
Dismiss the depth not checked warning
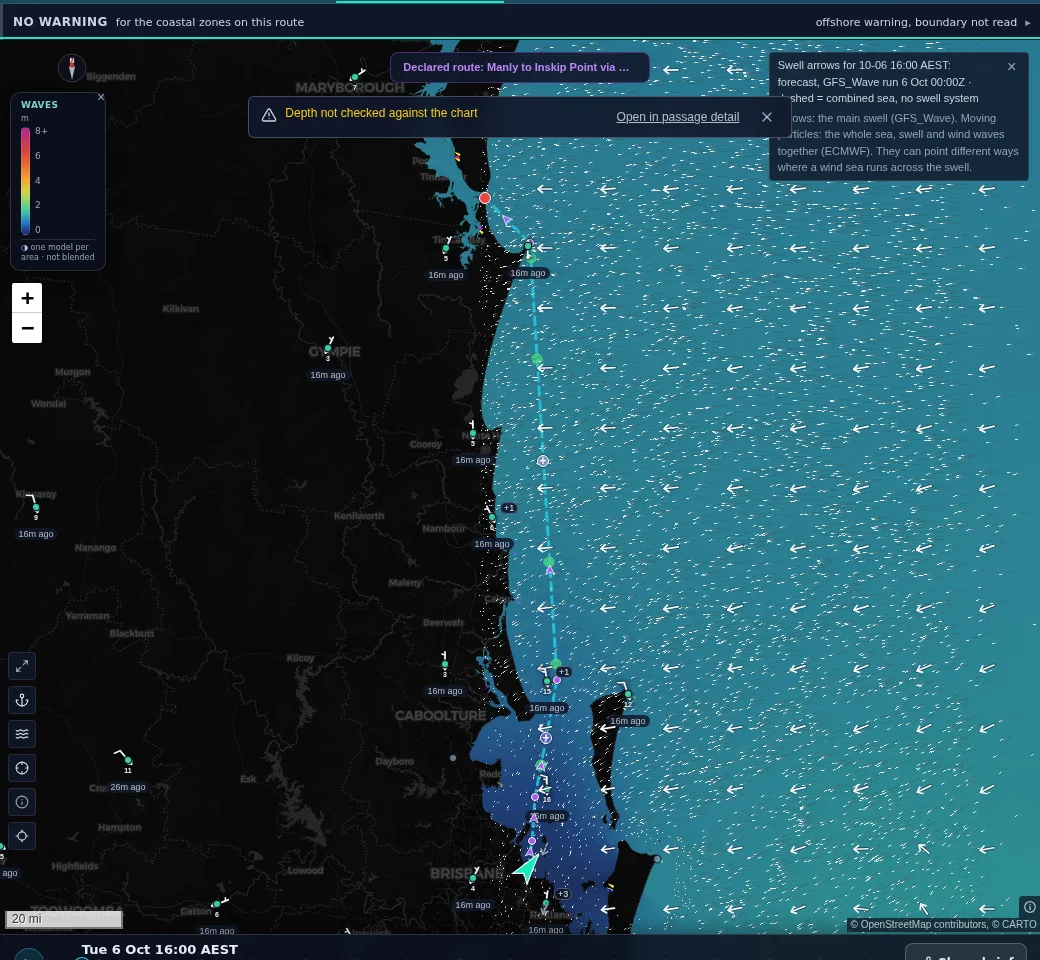pos(767,117)
